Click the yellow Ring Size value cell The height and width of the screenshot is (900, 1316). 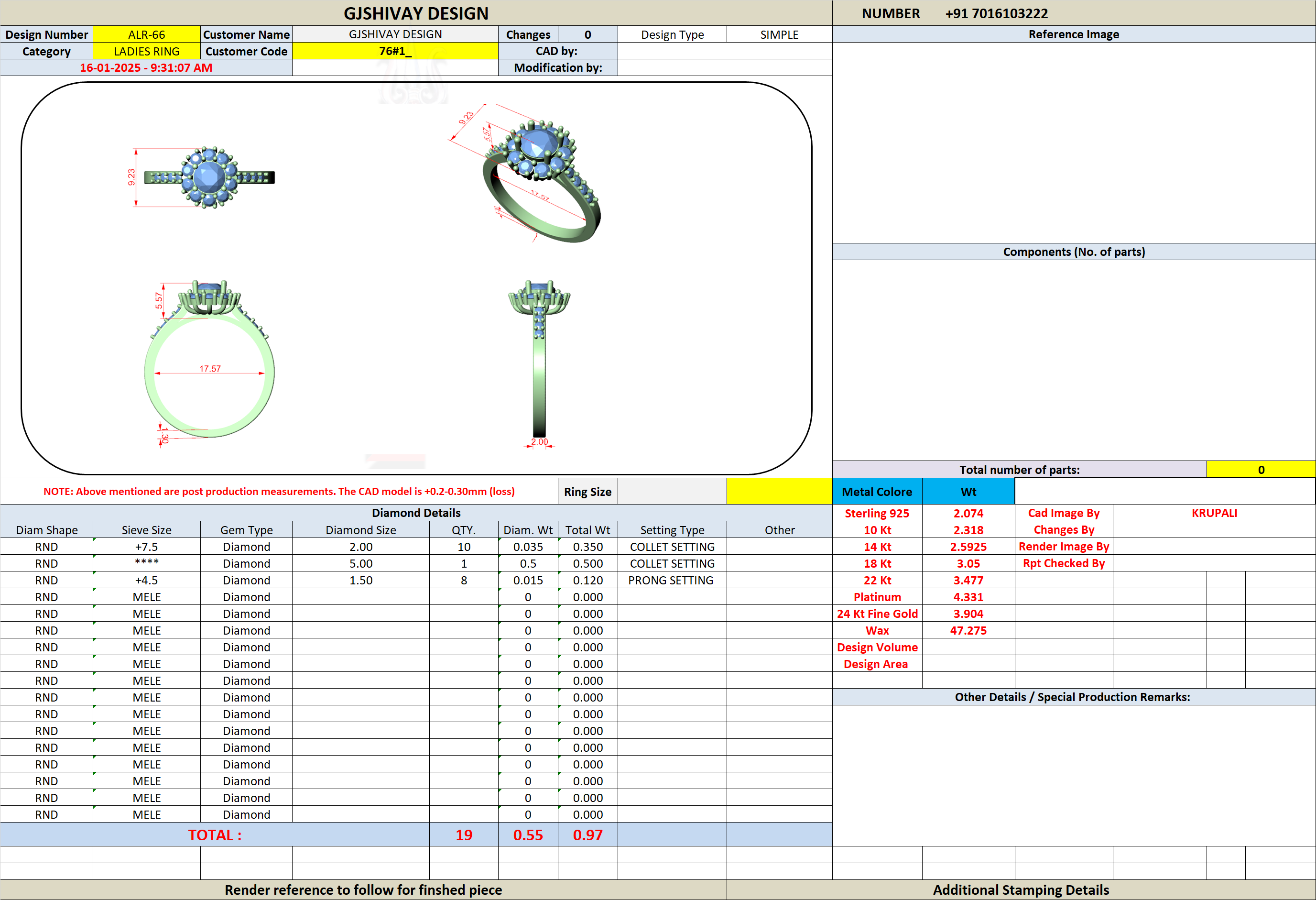click(x=779, y=491)
